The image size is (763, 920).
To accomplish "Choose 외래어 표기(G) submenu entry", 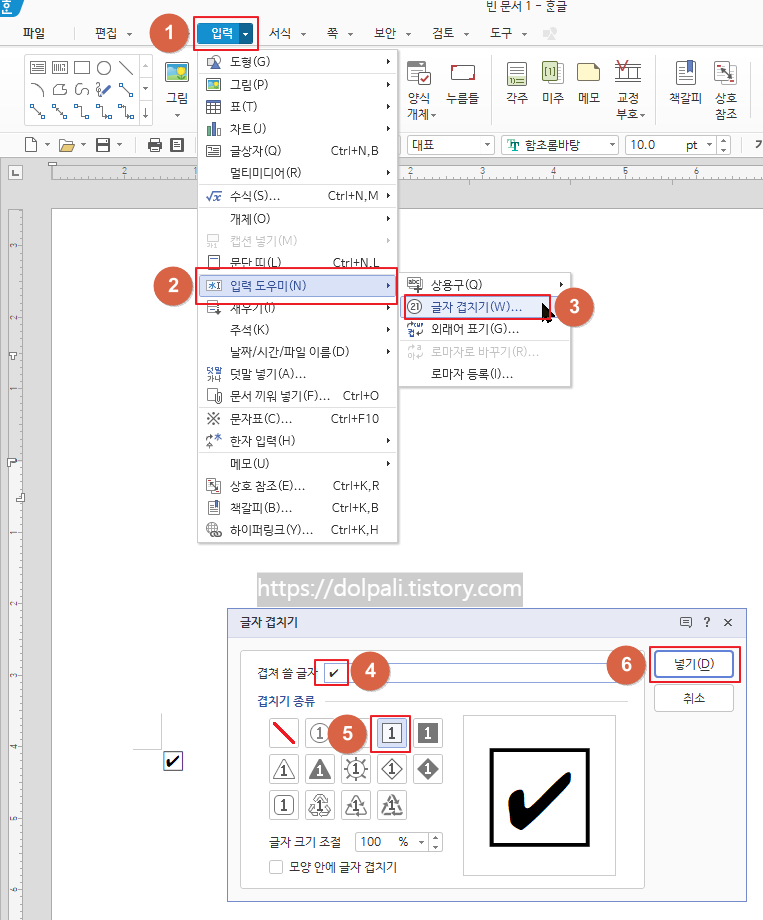I will pyautogui.click(x=485, y=329).
